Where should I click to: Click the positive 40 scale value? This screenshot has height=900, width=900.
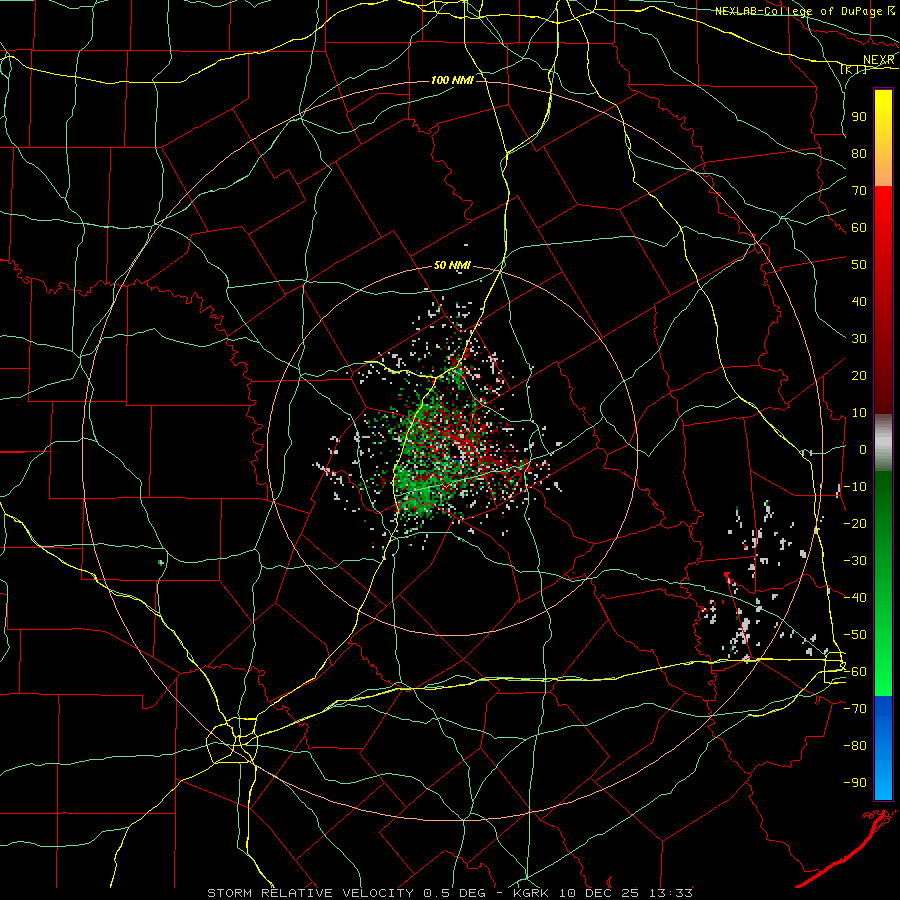tap(859, 301)
